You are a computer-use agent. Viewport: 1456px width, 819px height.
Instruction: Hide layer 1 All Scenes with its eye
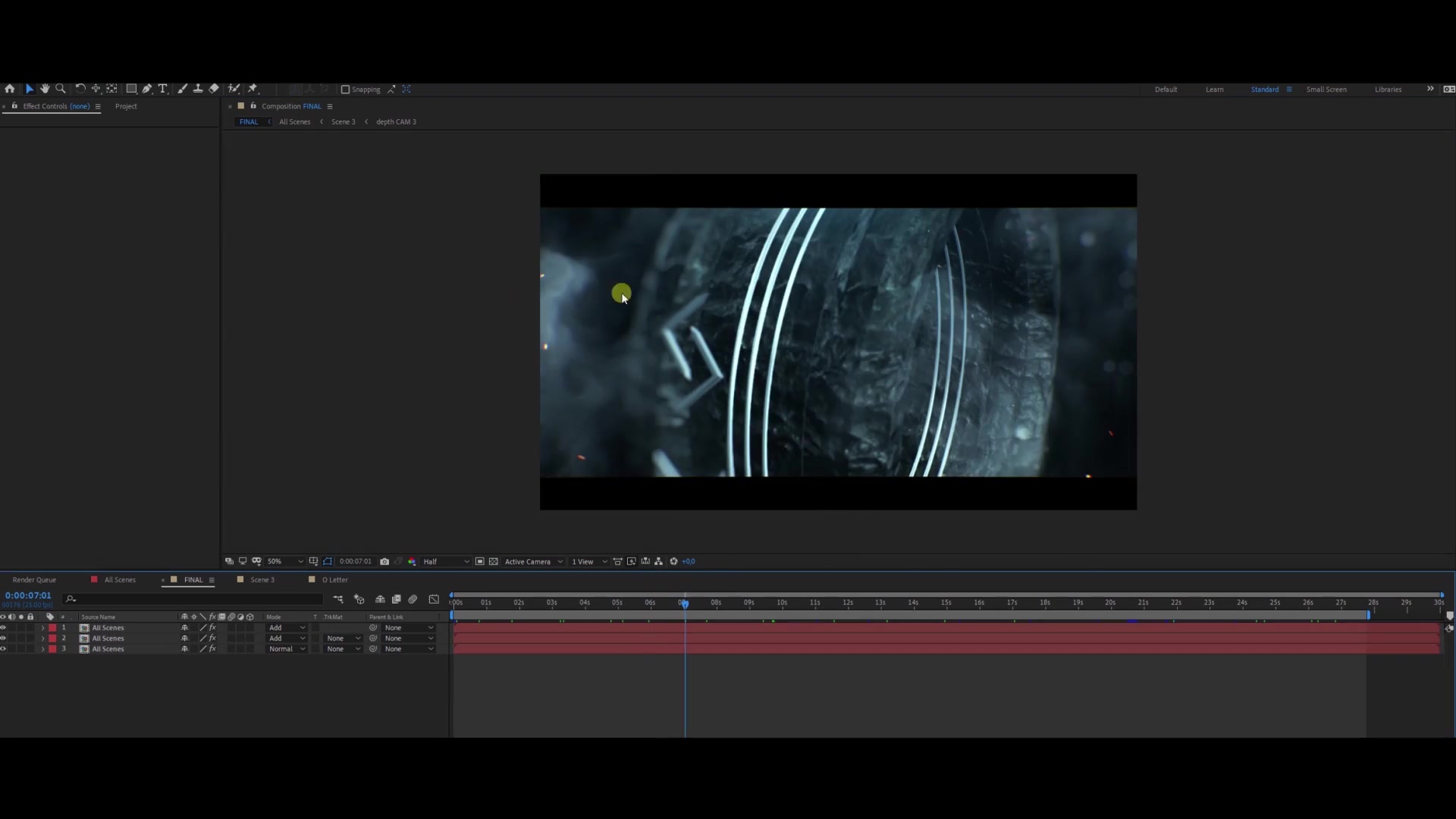[3, 628]
